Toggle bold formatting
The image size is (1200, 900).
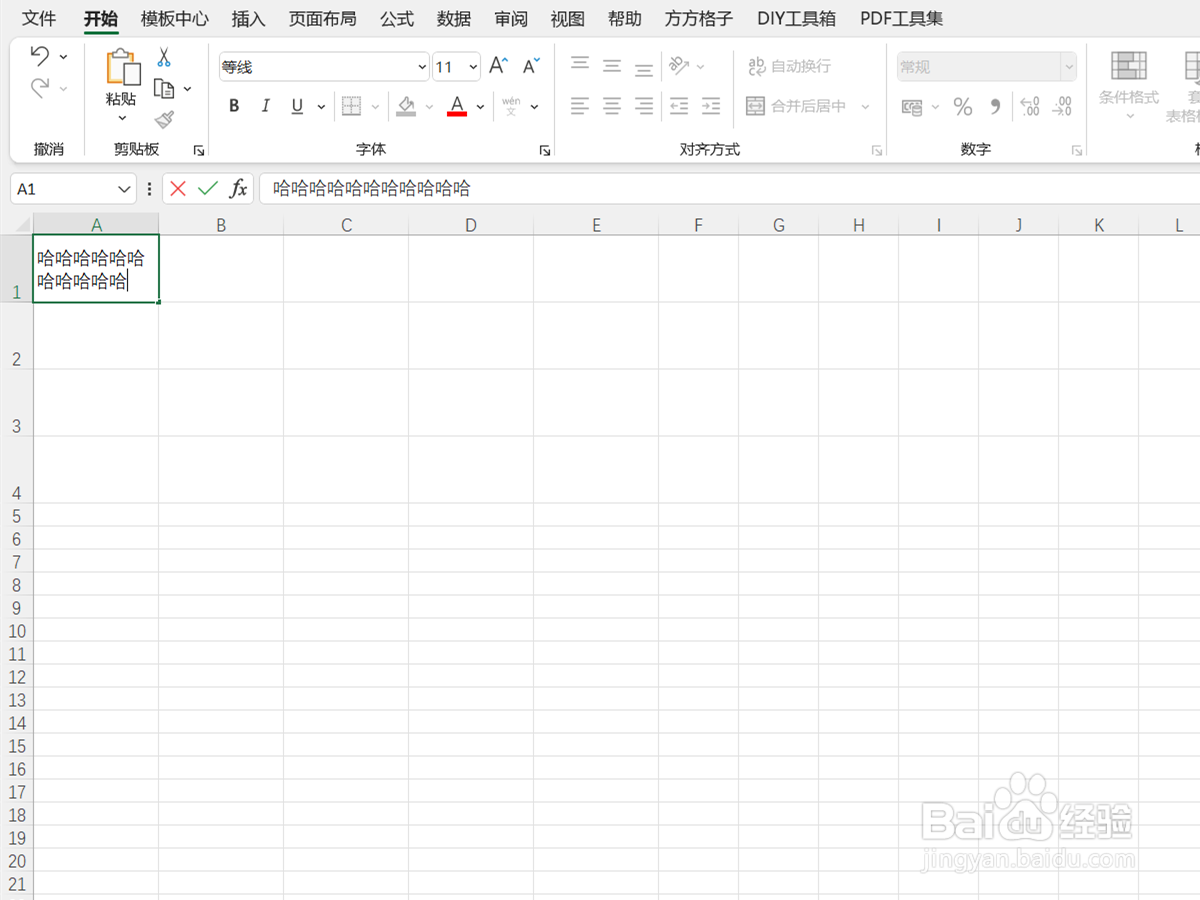coord(234,106)
